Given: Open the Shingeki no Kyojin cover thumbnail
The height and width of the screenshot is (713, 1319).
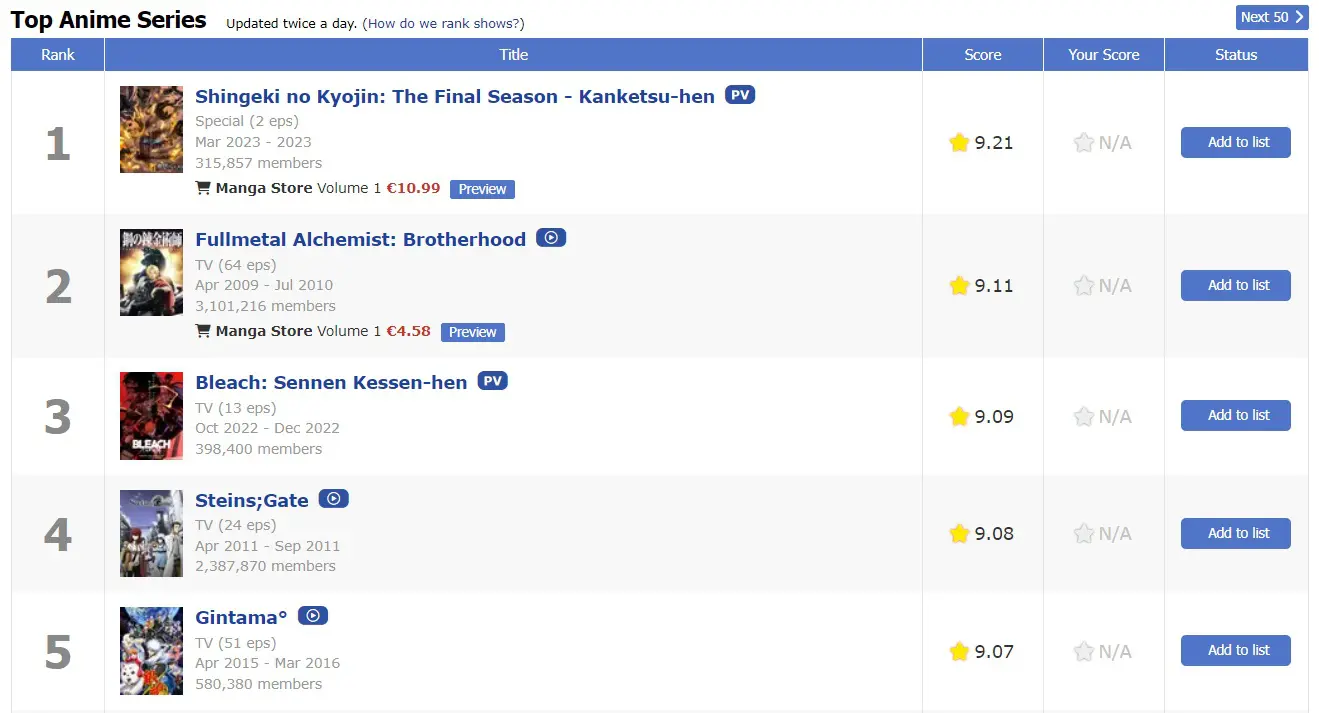Looking at the screenshot, I should pos(151,129).
